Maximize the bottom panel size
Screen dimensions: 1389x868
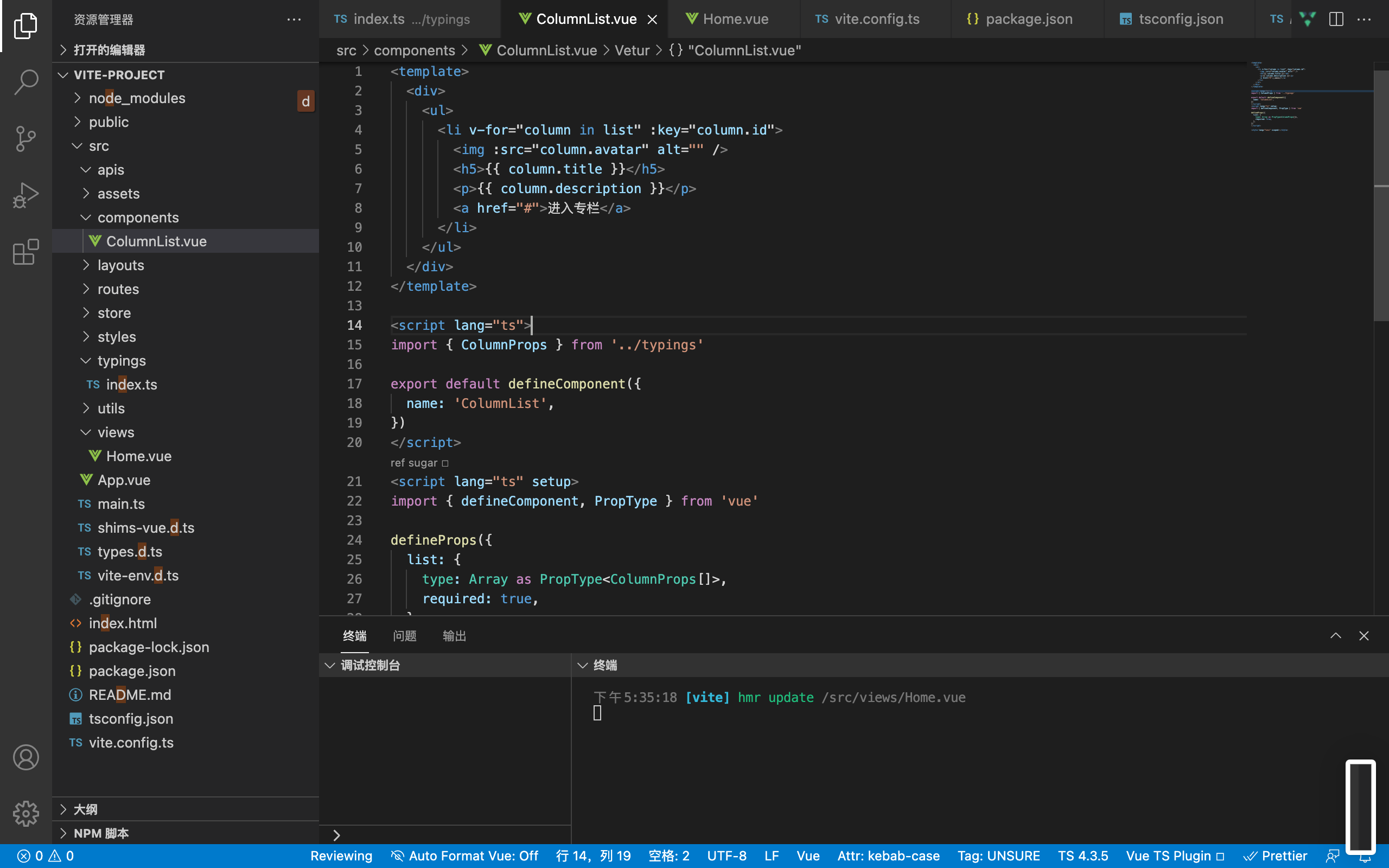tap(1336, 635)
